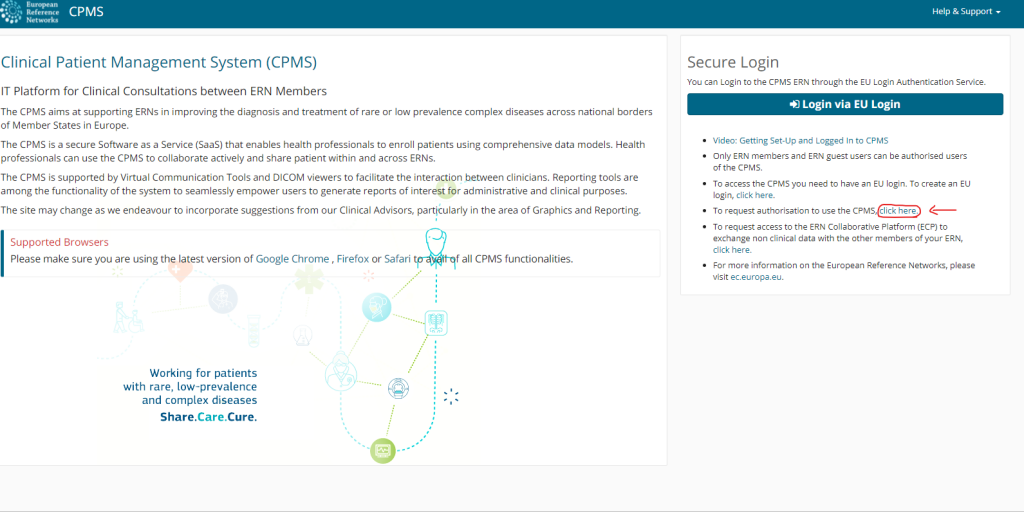Click the IT Platform for Clinical Consultations subheading
This screenshot has width=1024, height=512.
[x=164, y=91]
